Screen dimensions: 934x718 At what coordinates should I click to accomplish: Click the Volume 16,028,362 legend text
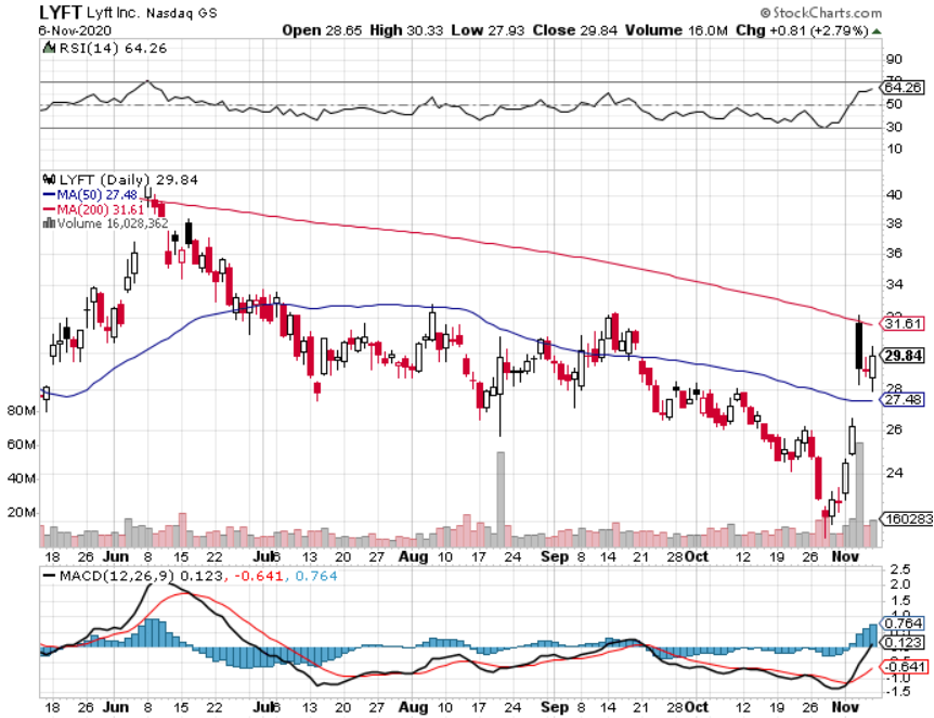pos(113,223)
